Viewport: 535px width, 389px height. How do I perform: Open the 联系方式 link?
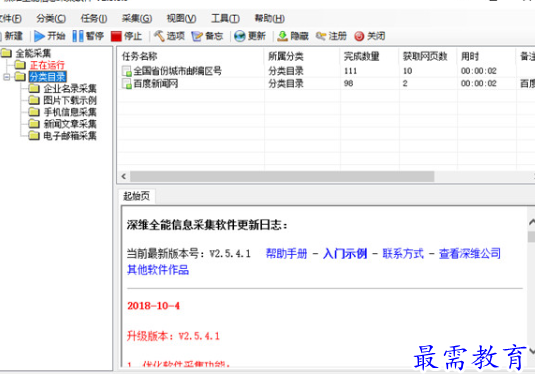point(403,254)
